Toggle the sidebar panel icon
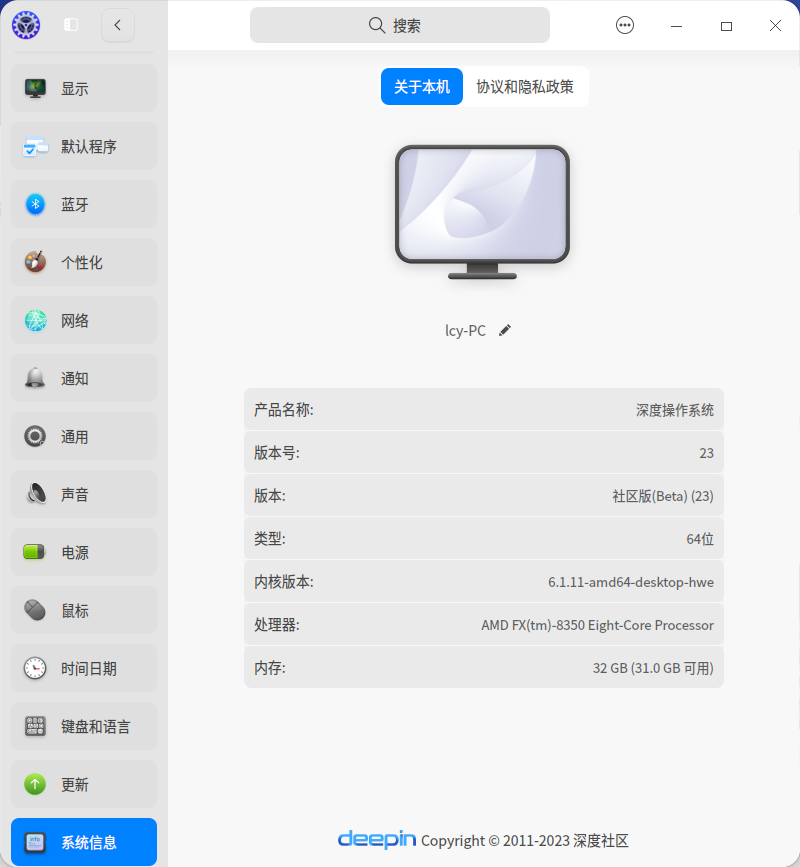Viewport: 800px width, 867px height. (71, 25)
